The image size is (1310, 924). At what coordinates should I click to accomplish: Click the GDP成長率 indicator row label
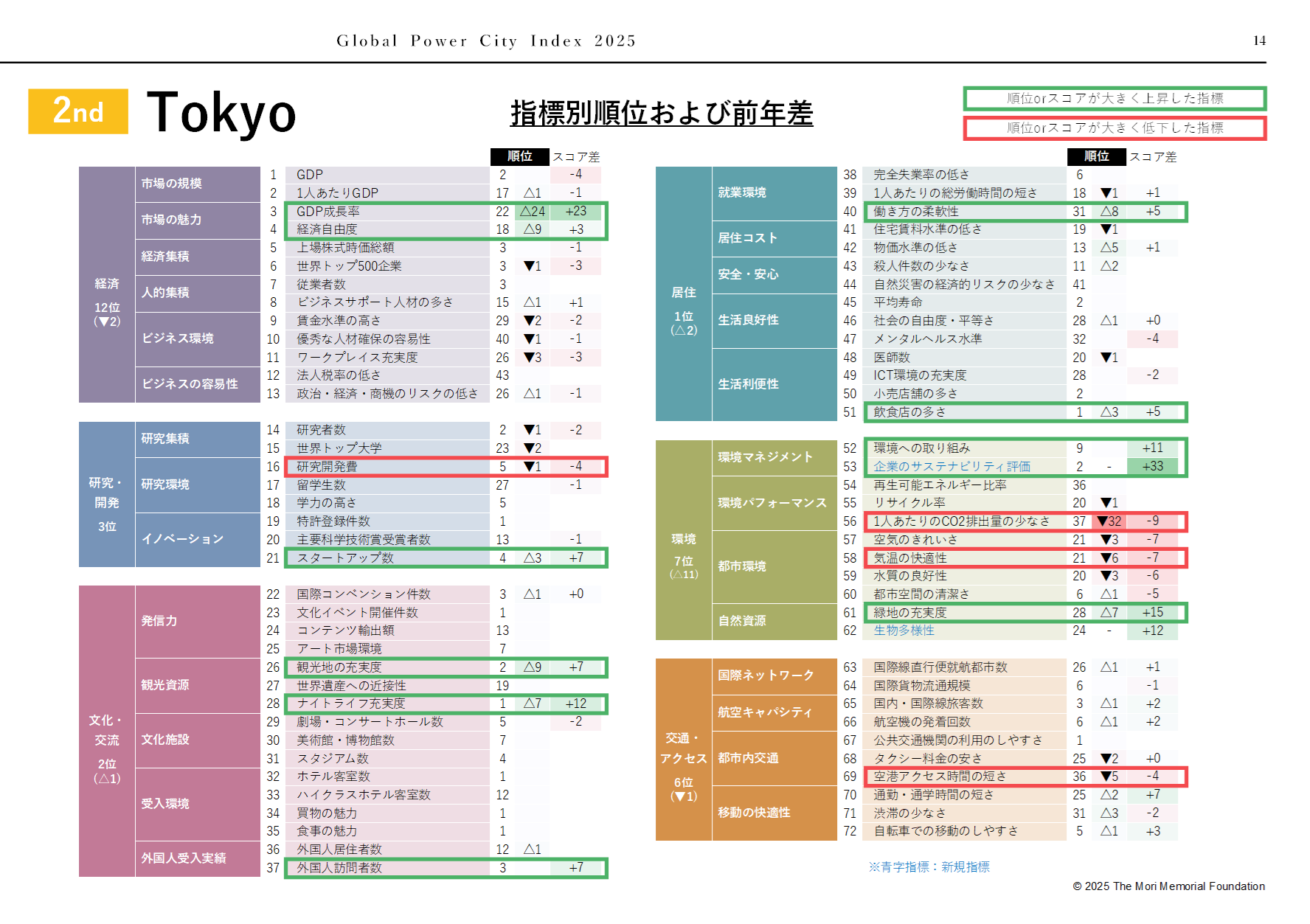[x=328, y=212]
